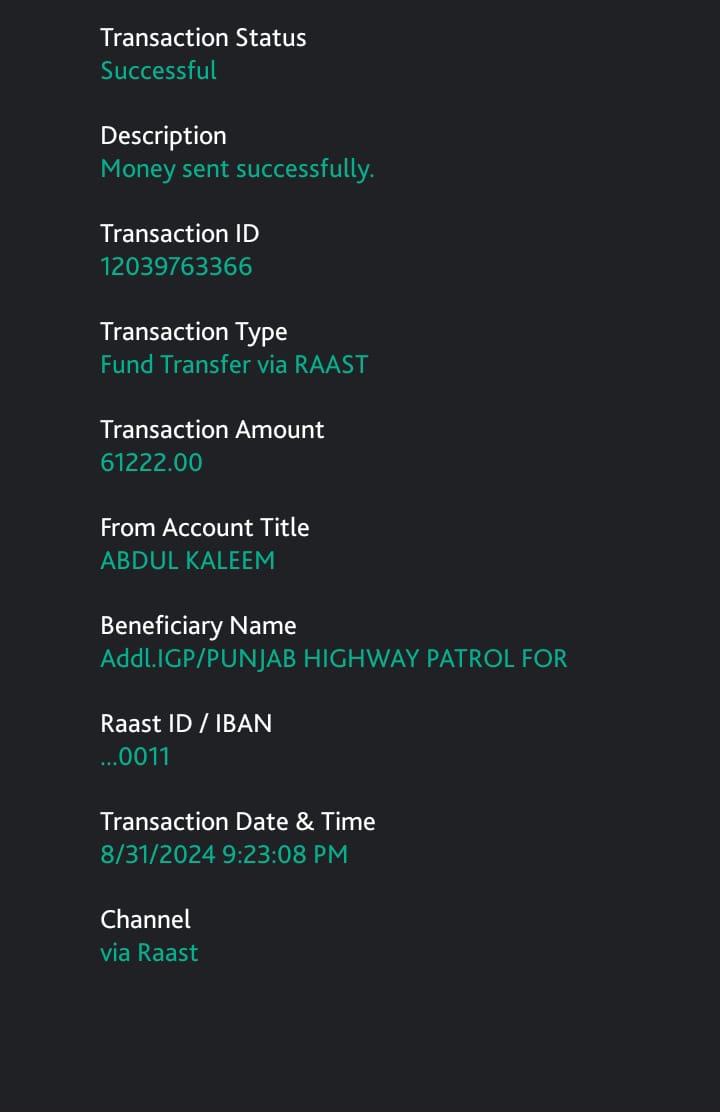Select the timestamp 8/31/2024 9:23:08 PM
This screenshot has height=1112, width=720.
pos(224,855)
